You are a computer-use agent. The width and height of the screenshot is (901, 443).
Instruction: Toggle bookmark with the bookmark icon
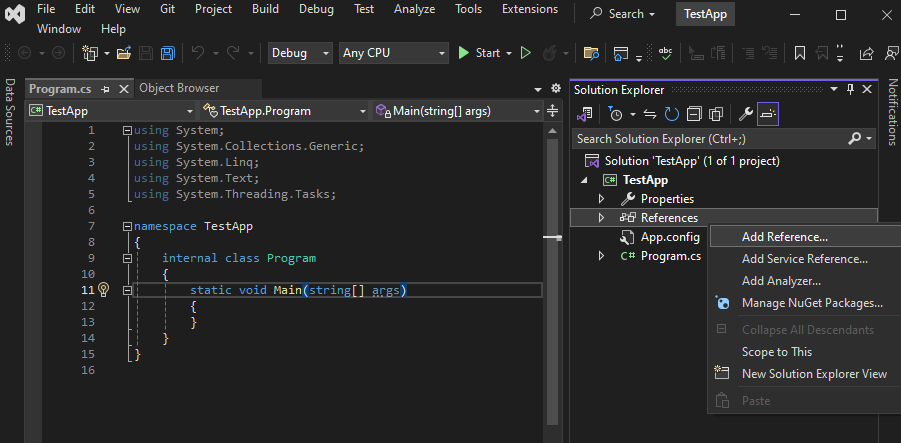799,53
